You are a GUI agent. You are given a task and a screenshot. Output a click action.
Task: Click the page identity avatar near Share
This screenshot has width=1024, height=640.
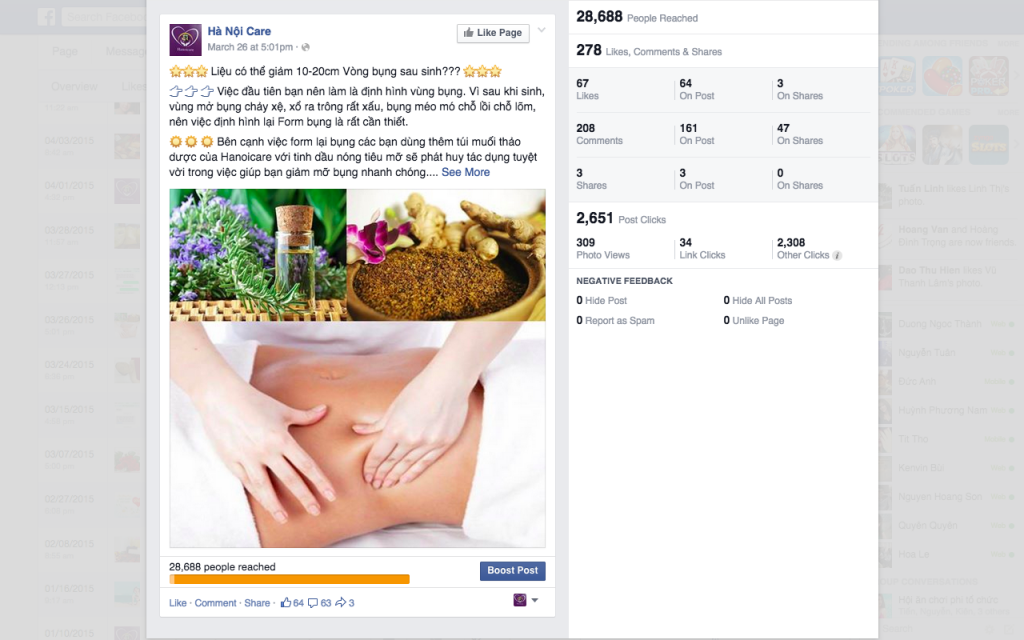tap(520, 600)
